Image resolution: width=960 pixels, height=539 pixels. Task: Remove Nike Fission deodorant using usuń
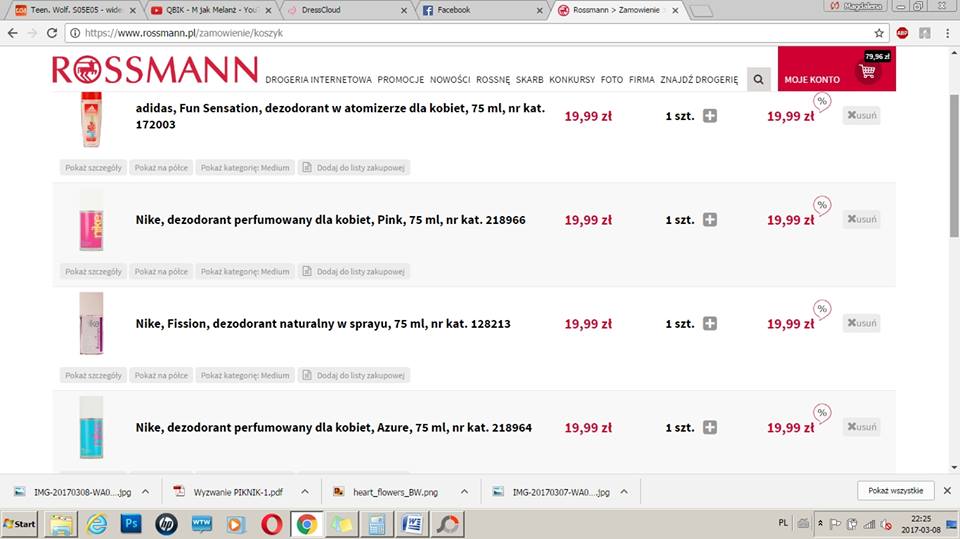point(861,323)
